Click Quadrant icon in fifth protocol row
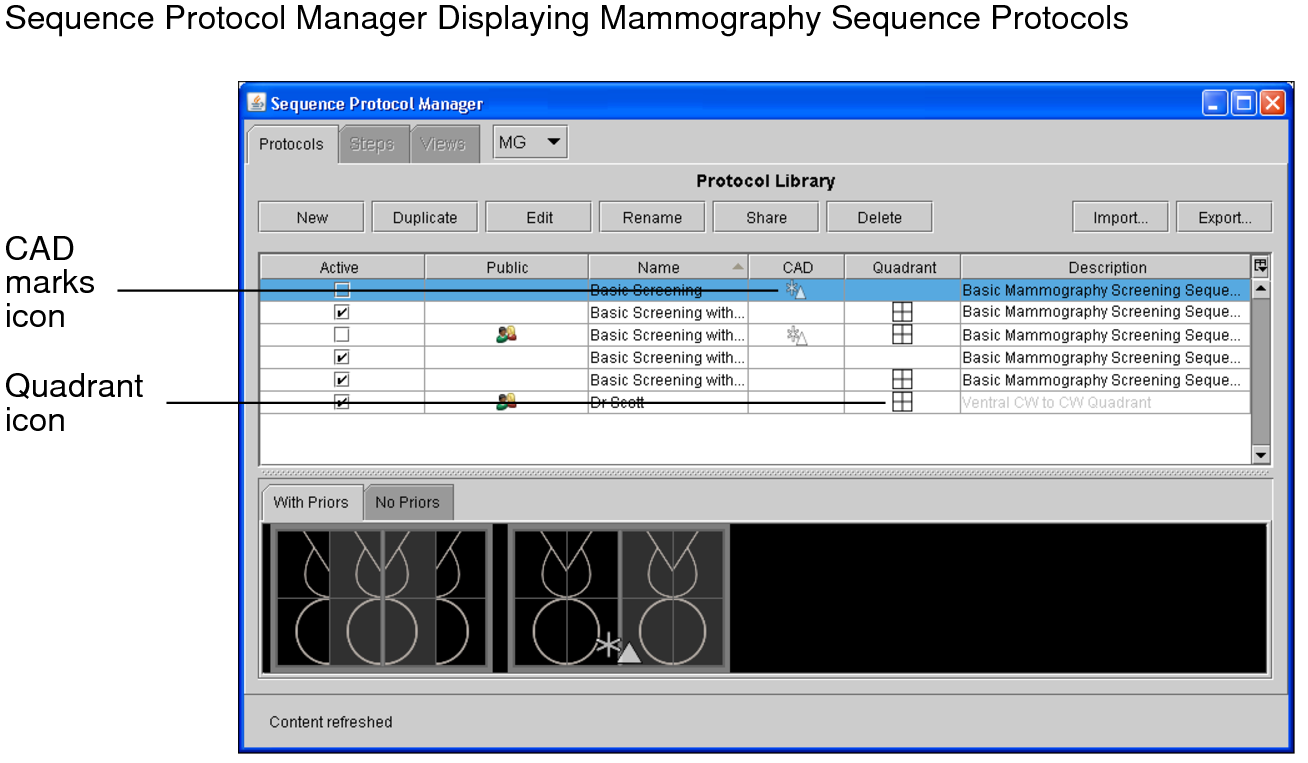The height and width of the screenshot is (763, 1308). pos(902,380)
